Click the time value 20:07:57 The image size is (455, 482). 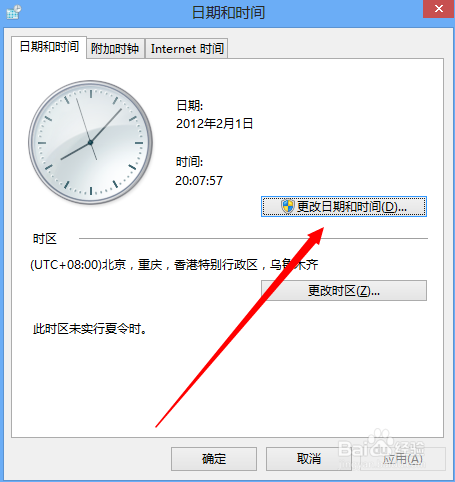point(199,181)
